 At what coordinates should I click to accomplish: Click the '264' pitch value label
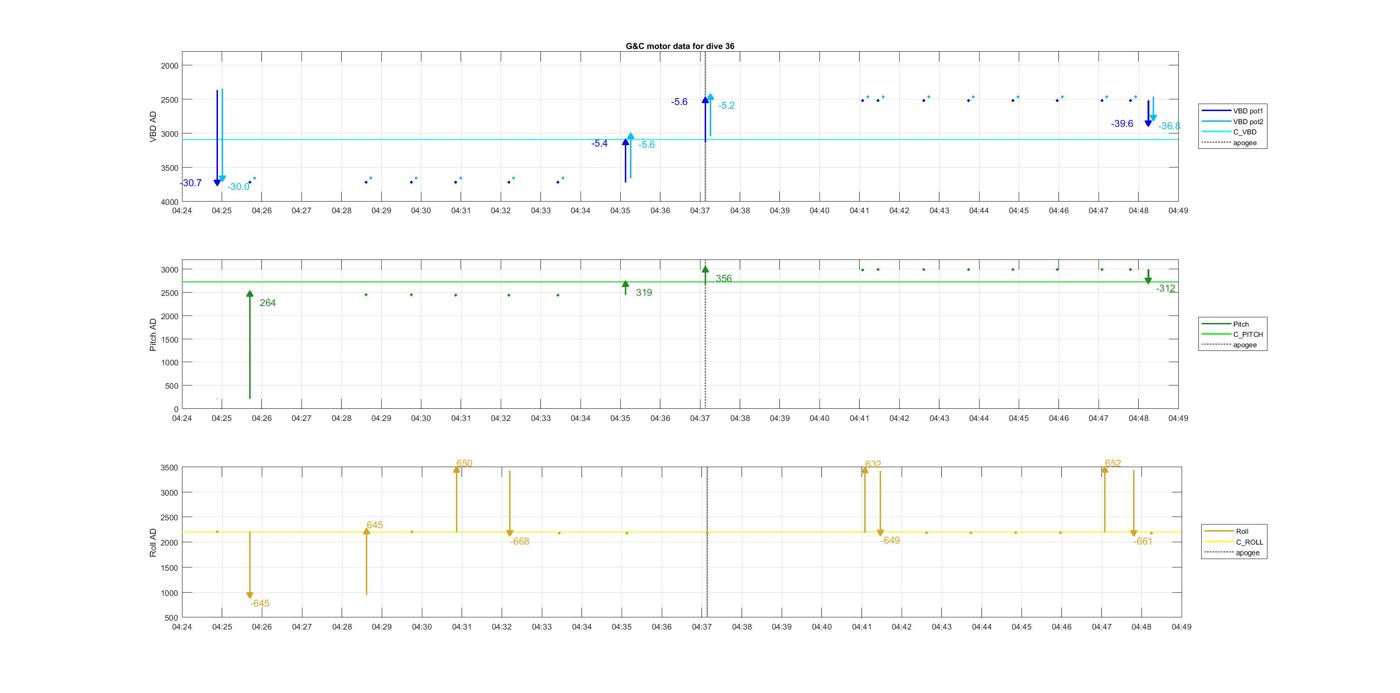(267, 303)
